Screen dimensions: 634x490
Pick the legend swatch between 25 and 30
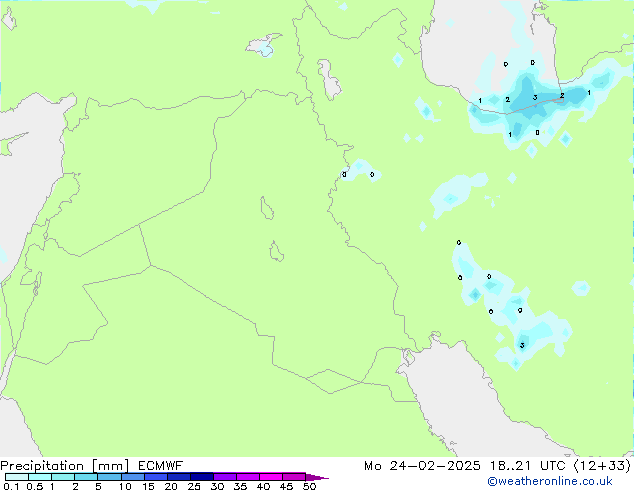(202, 477)
